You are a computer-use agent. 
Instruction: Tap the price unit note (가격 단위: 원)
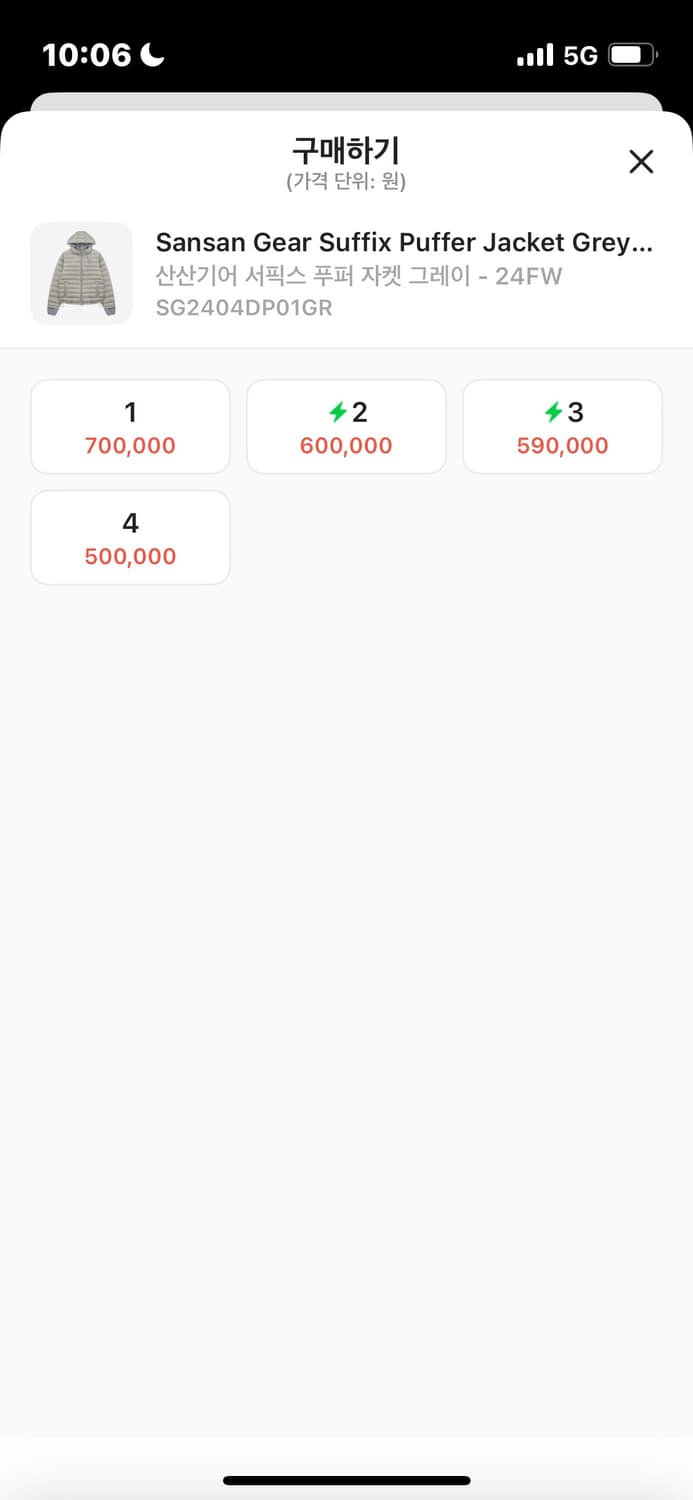(346, 182)
